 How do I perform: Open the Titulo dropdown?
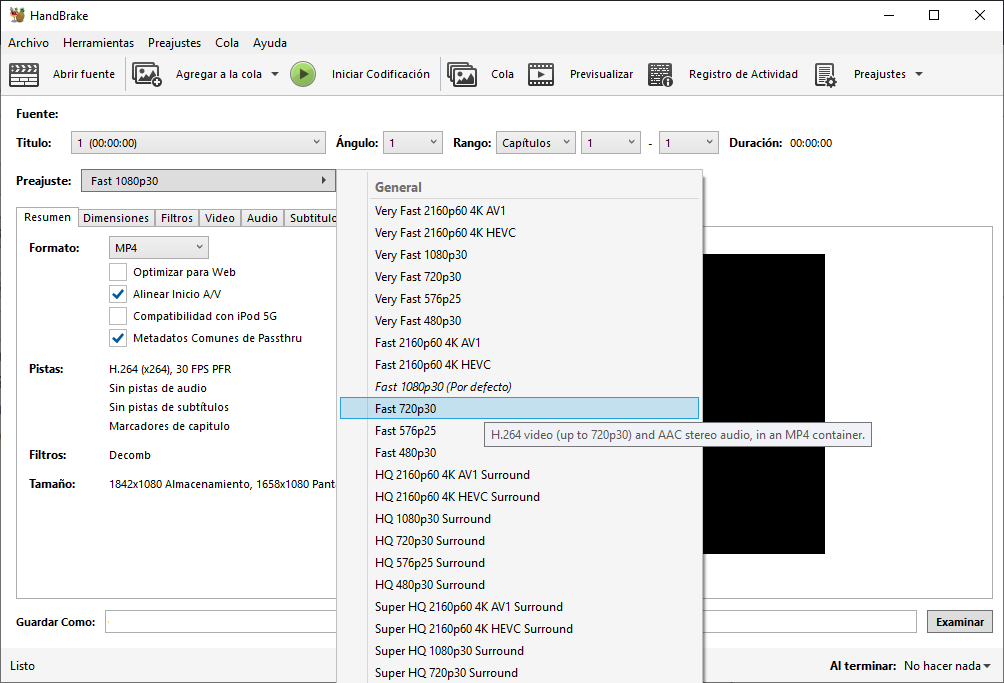pos(198,143)
